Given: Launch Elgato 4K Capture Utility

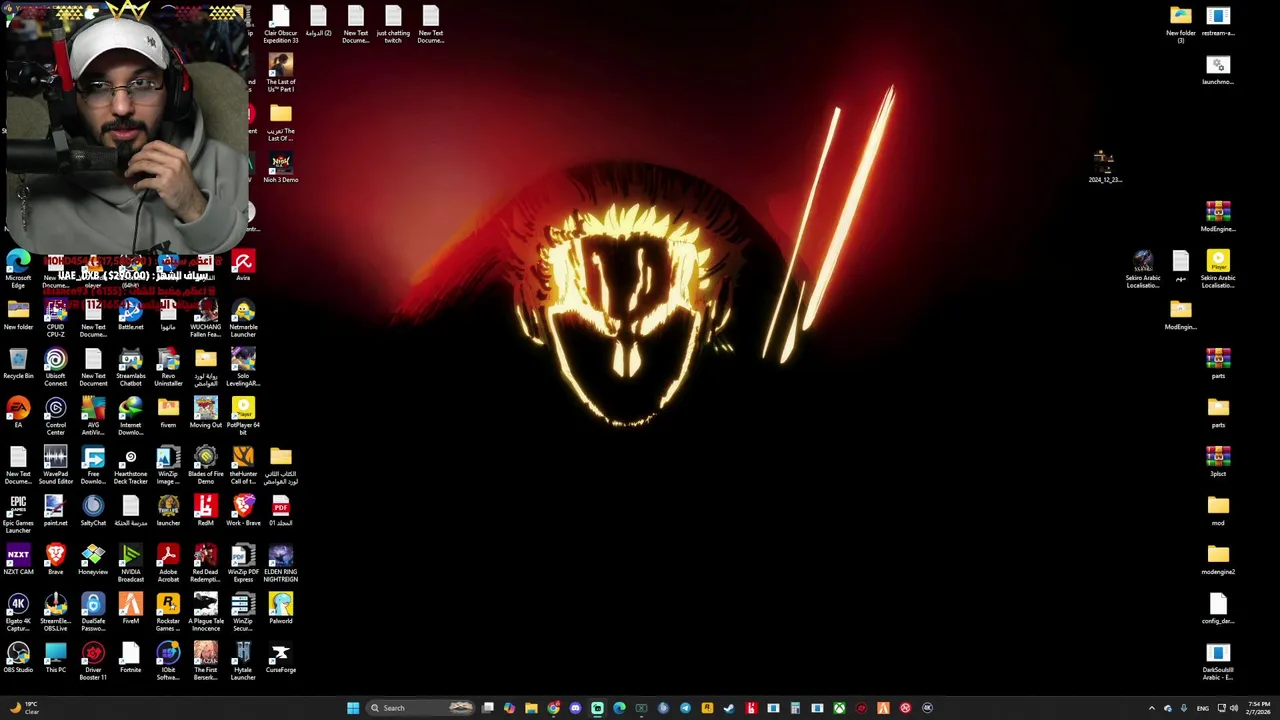Looking at the screenshot, I should tap(18, 613).
